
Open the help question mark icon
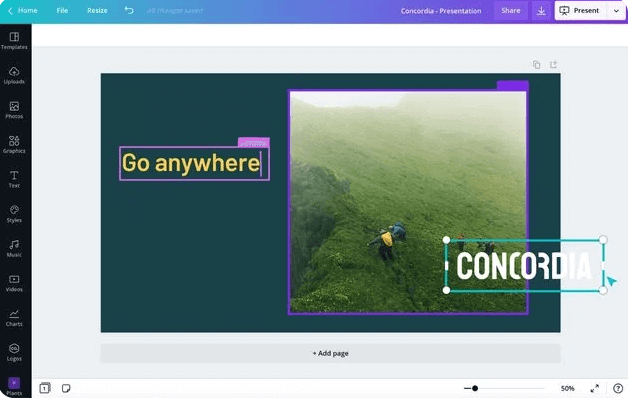[618, 388]
